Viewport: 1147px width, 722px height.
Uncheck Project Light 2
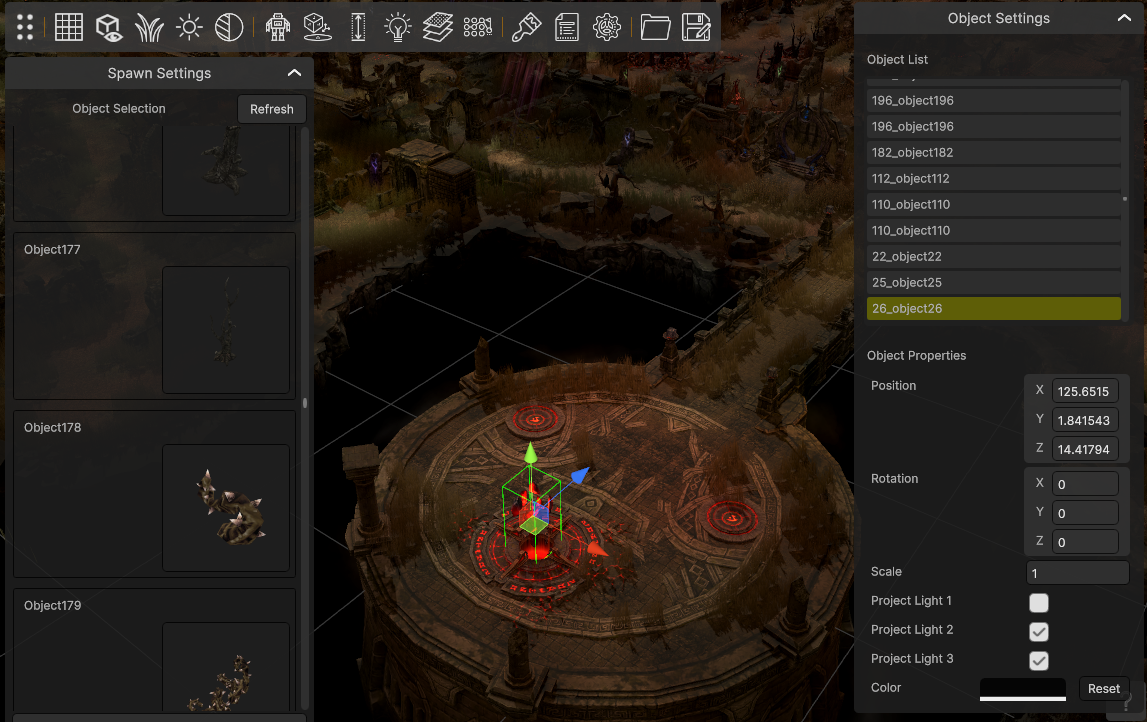click(x=1039, y=631)
